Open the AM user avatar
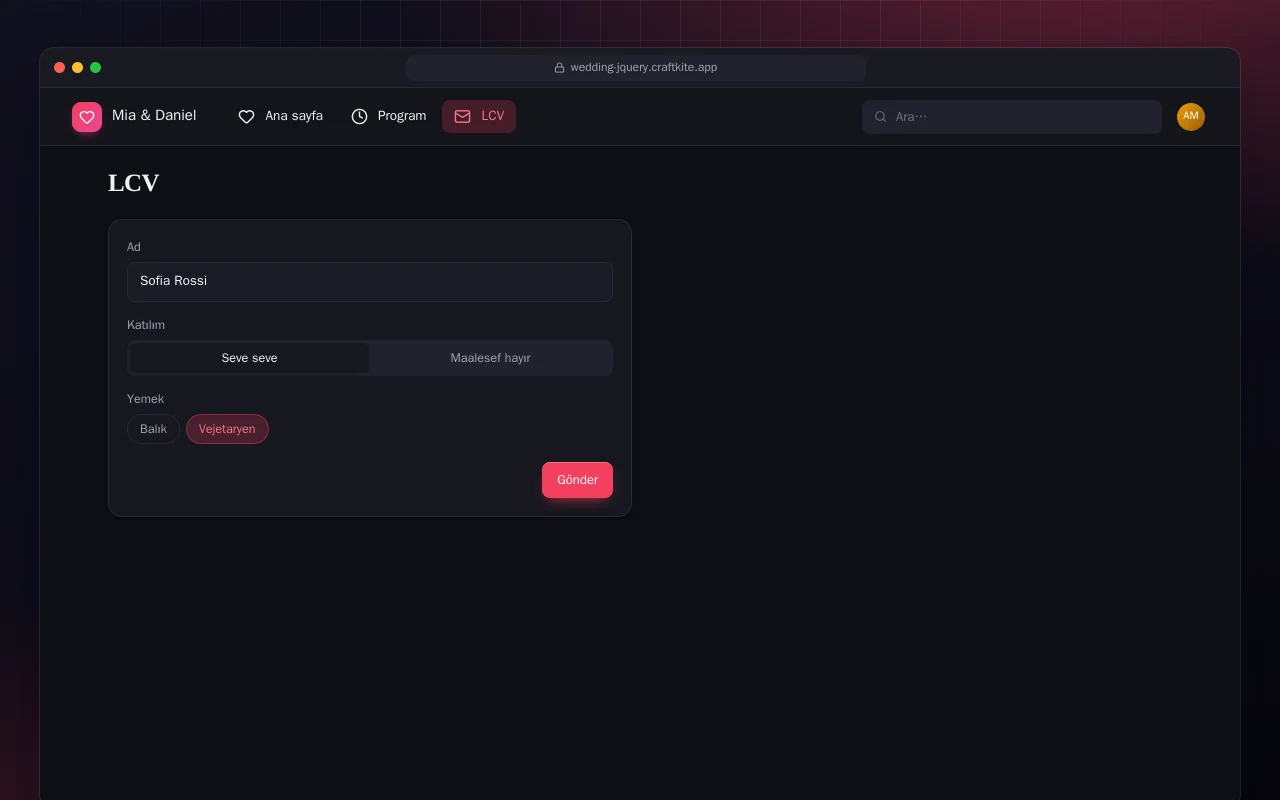Image resolution: width=1280 pixels, height=800 pixels. [1191, 117]
